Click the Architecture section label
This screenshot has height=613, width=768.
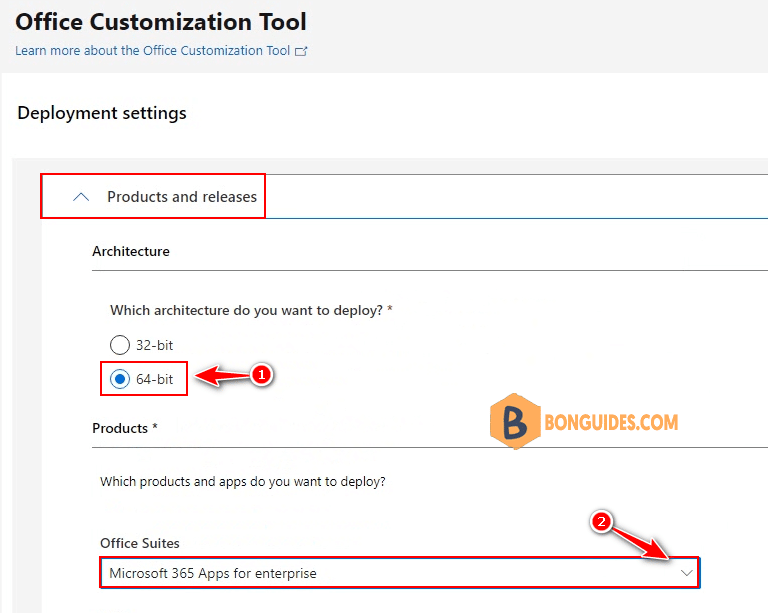pyautogui.click(x=131, y=251)
